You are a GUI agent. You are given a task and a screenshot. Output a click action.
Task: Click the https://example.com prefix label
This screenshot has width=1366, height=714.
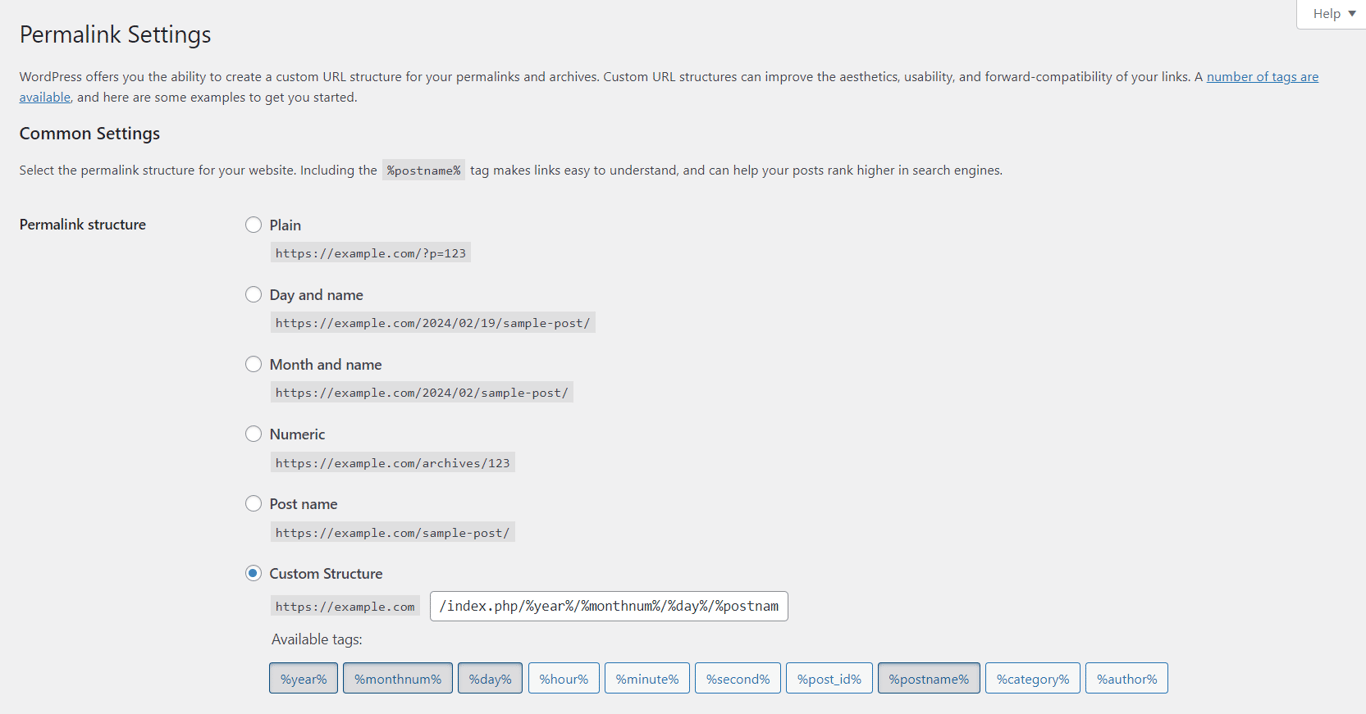coord(345,606)
